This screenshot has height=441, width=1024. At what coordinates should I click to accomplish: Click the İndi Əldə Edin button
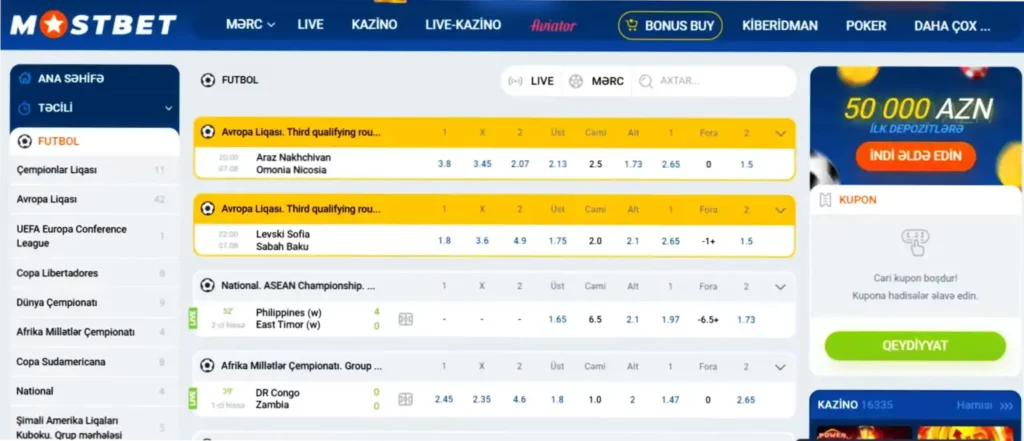point(915,155)
